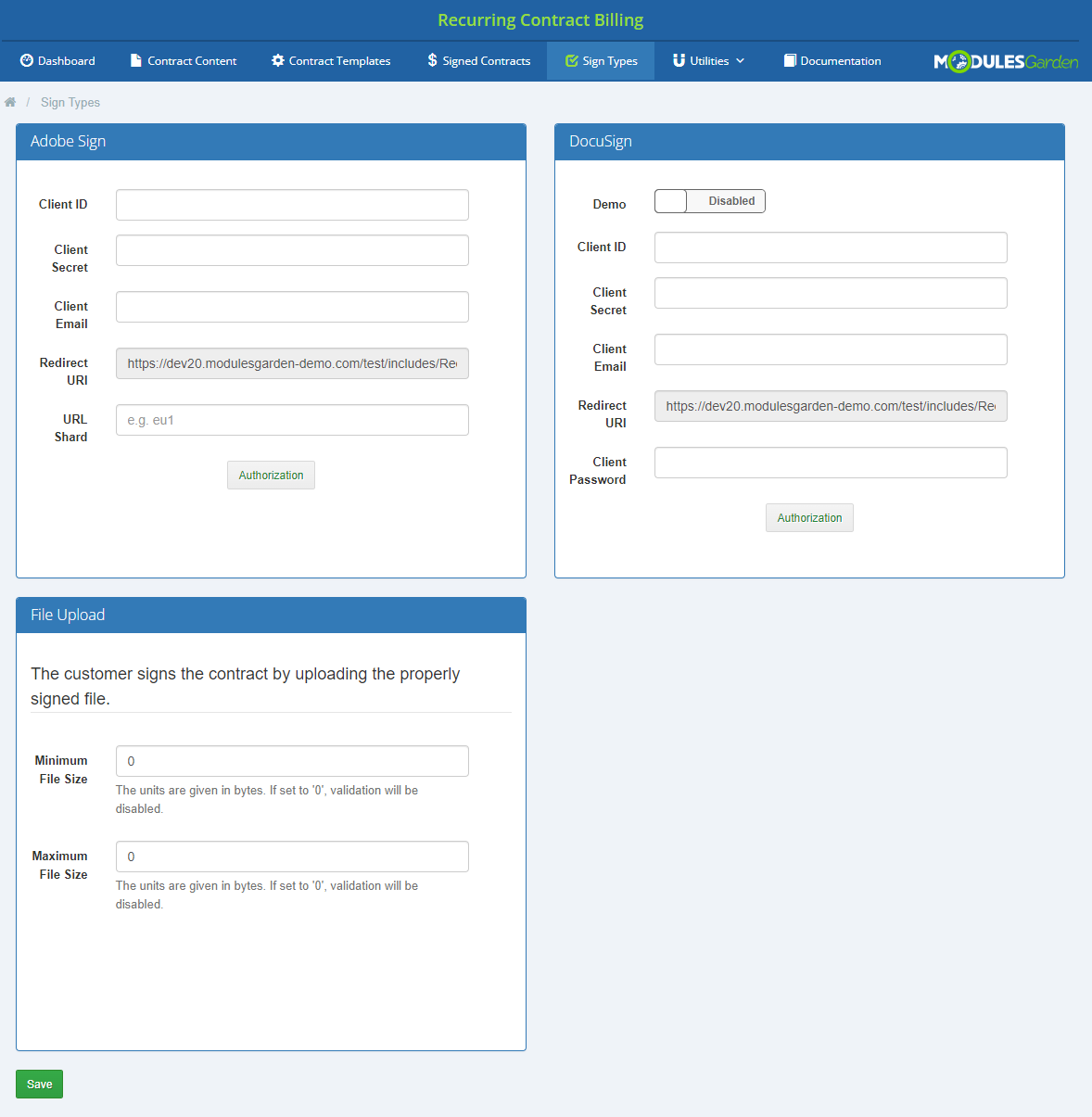Open the Contract Content tab

[x=184, y=61]
